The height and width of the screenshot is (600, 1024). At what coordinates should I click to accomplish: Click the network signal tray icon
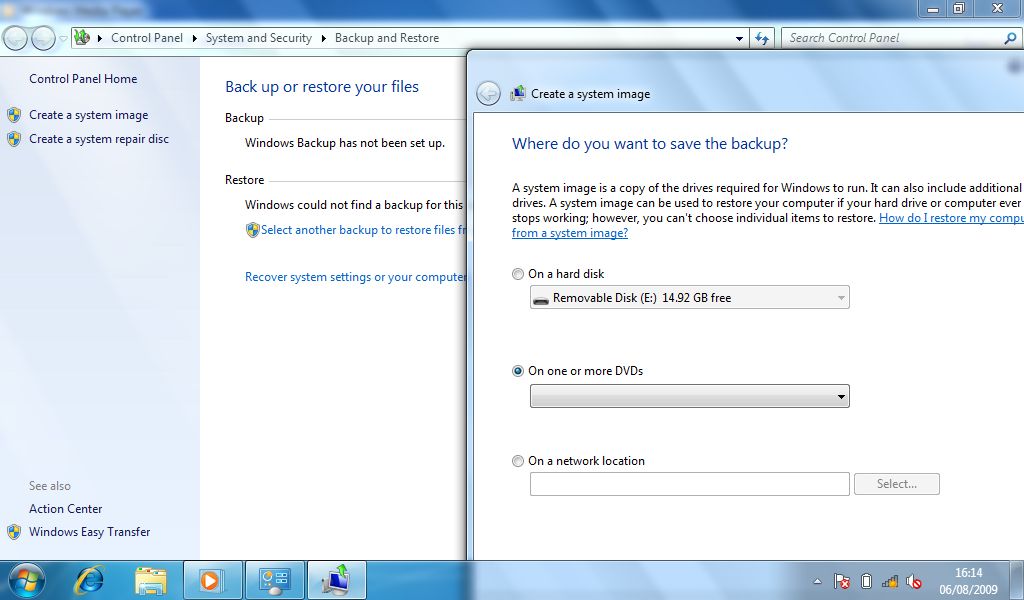click(889, 581)
